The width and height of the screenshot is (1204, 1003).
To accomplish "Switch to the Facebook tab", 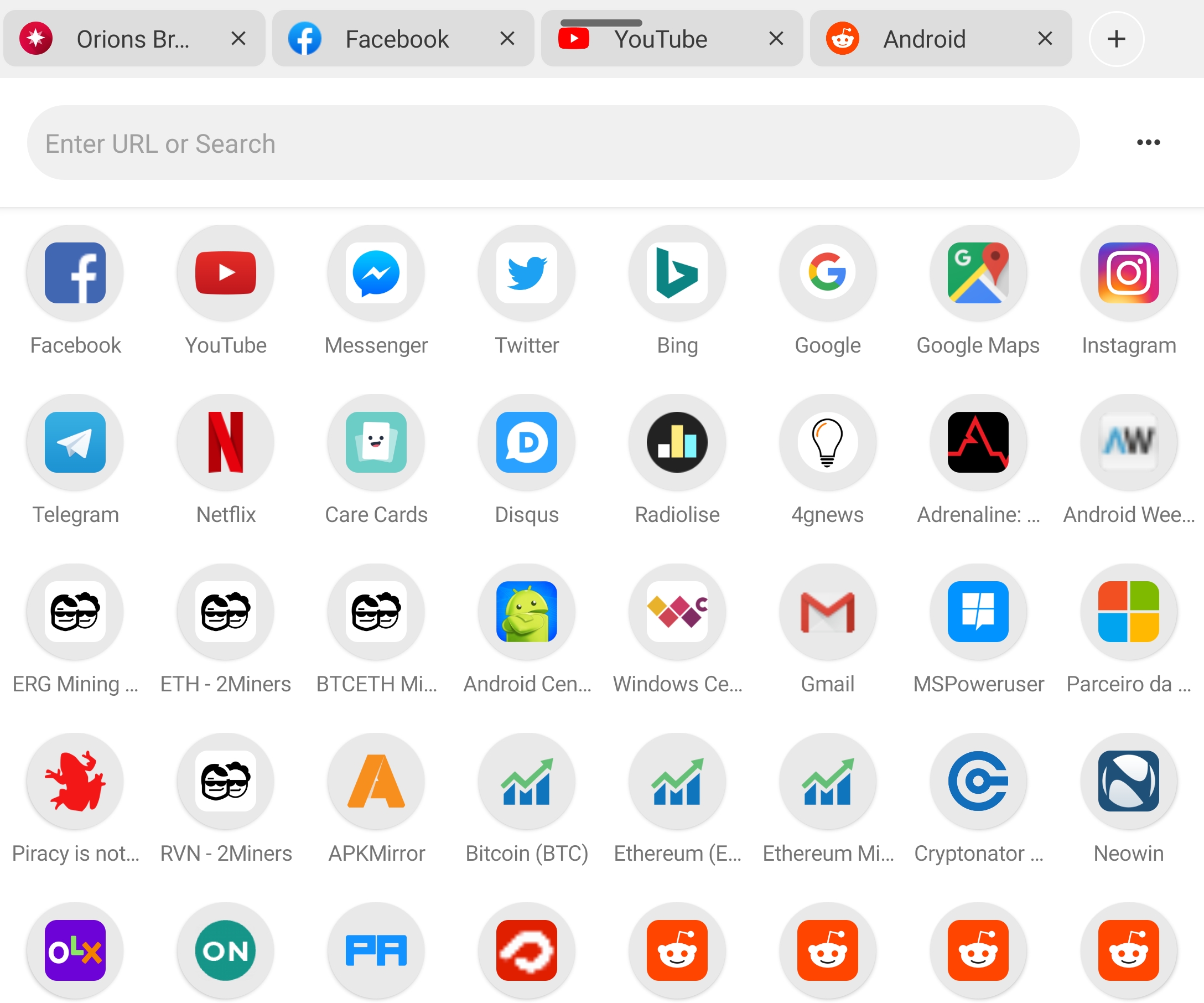I will tap(402, 38).
